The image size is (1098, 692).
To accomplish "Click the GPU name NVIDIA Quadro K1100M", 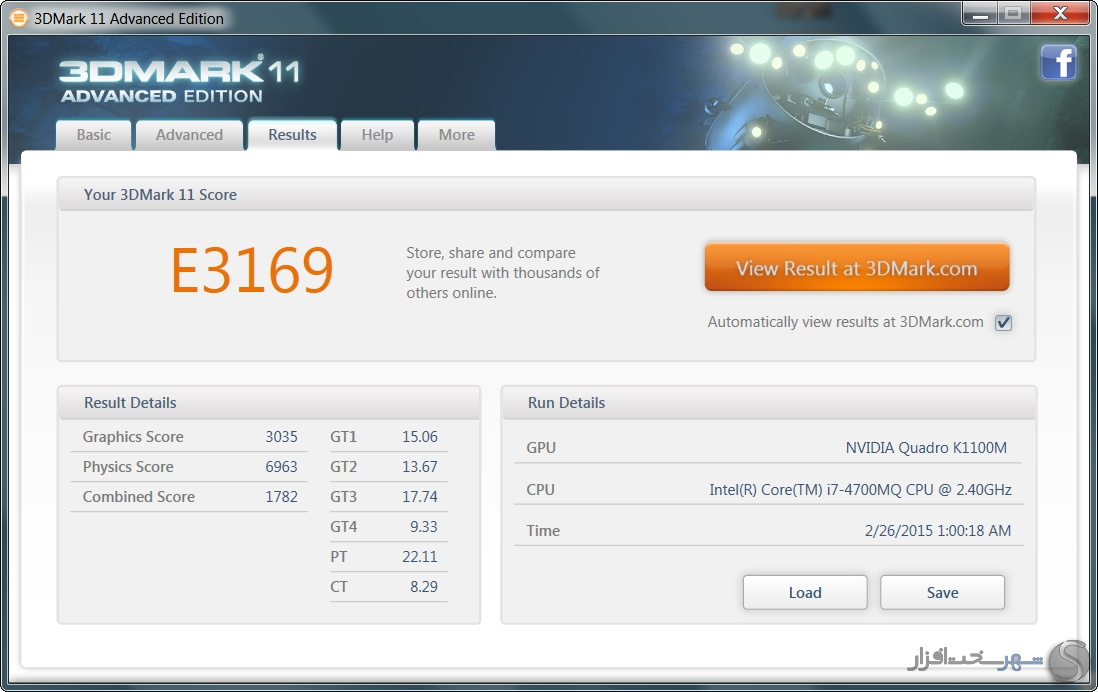I will [x=926, y=448].
